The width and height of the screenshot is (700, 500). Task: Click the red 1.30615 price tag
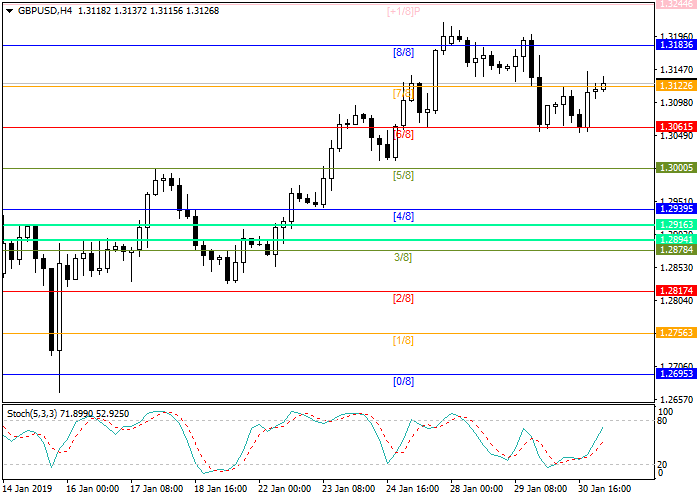pos(675,127)
